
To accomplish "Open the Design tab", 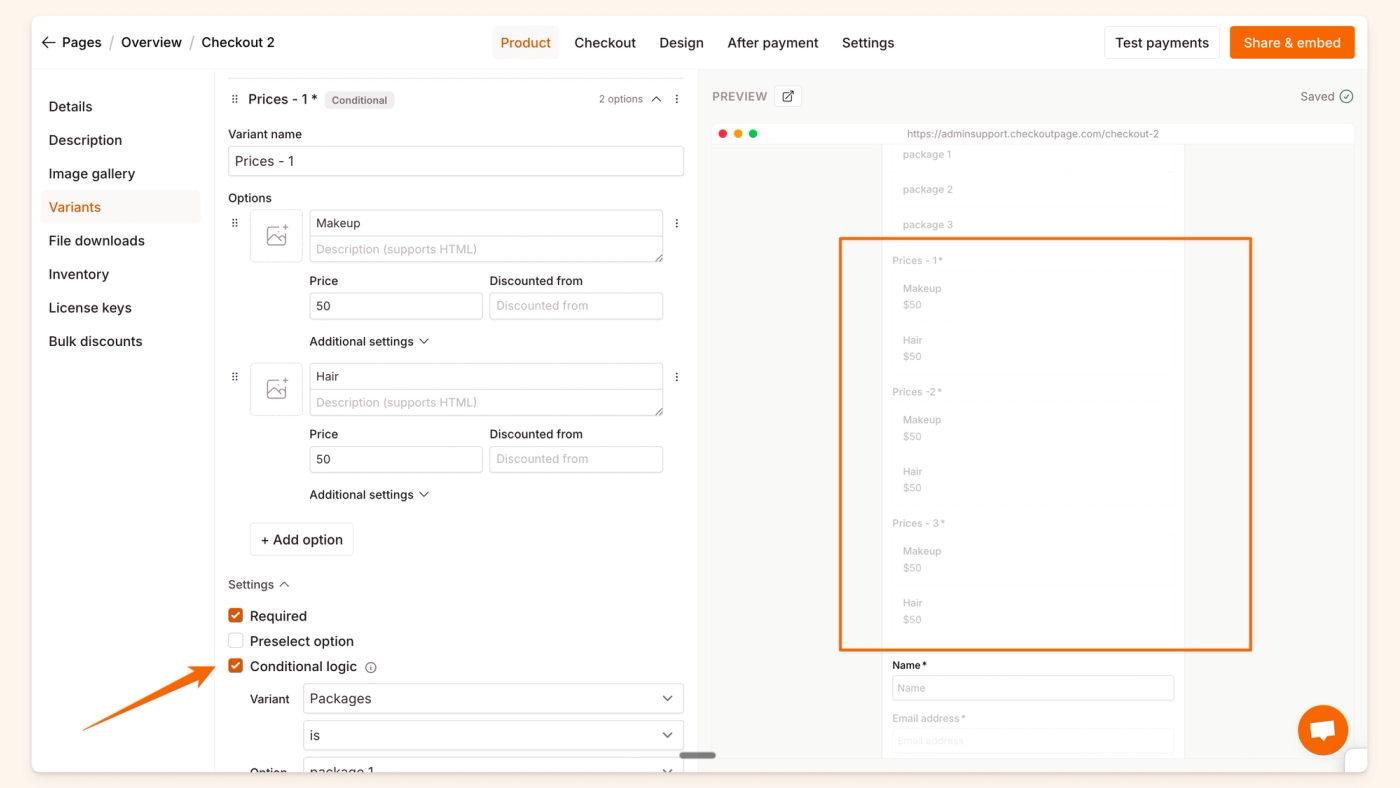I will 681,43.
